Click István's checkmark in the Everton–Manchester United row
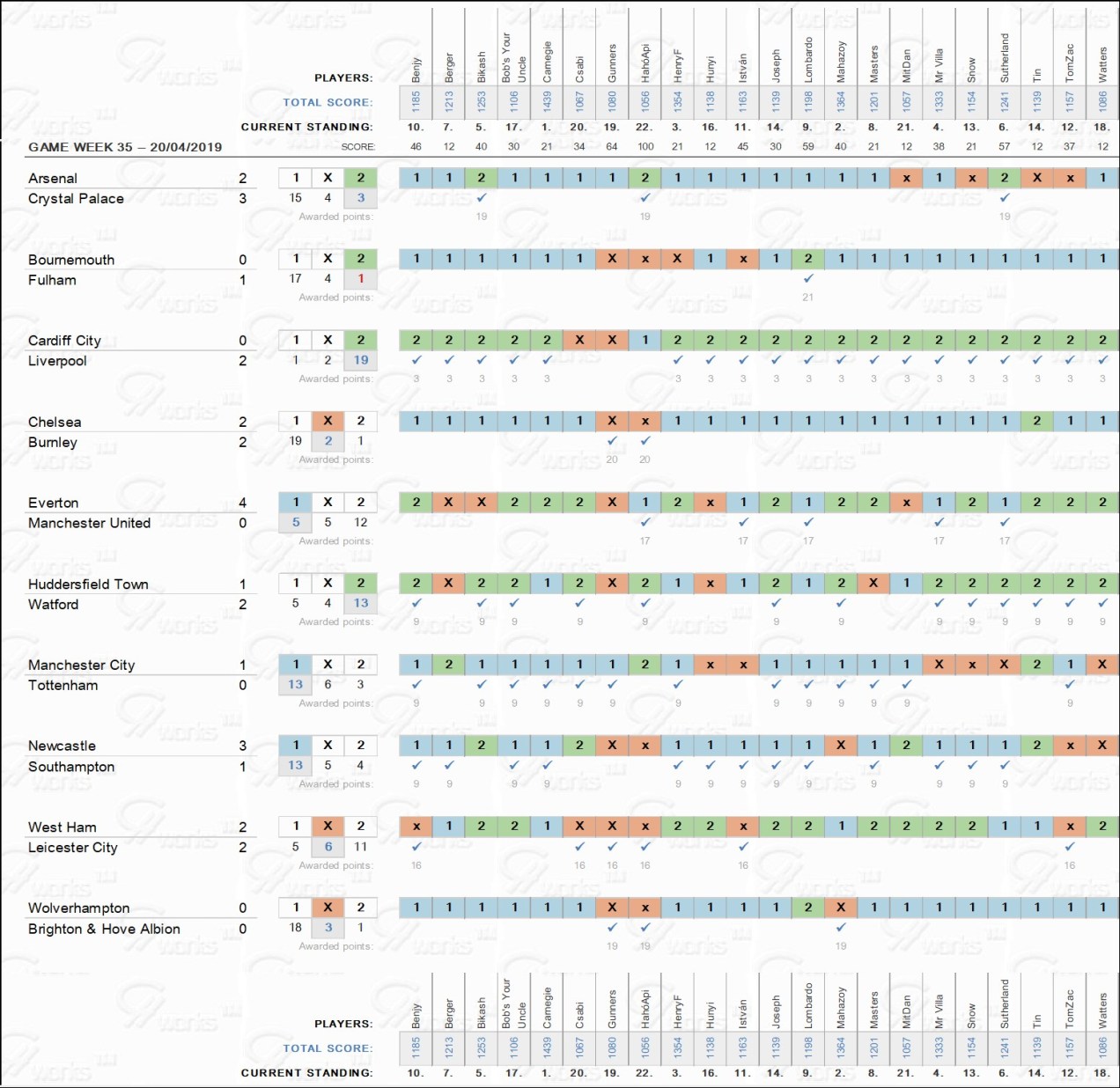Image resolution: width=1120 pixels, height=1088 pixels. 743,522
